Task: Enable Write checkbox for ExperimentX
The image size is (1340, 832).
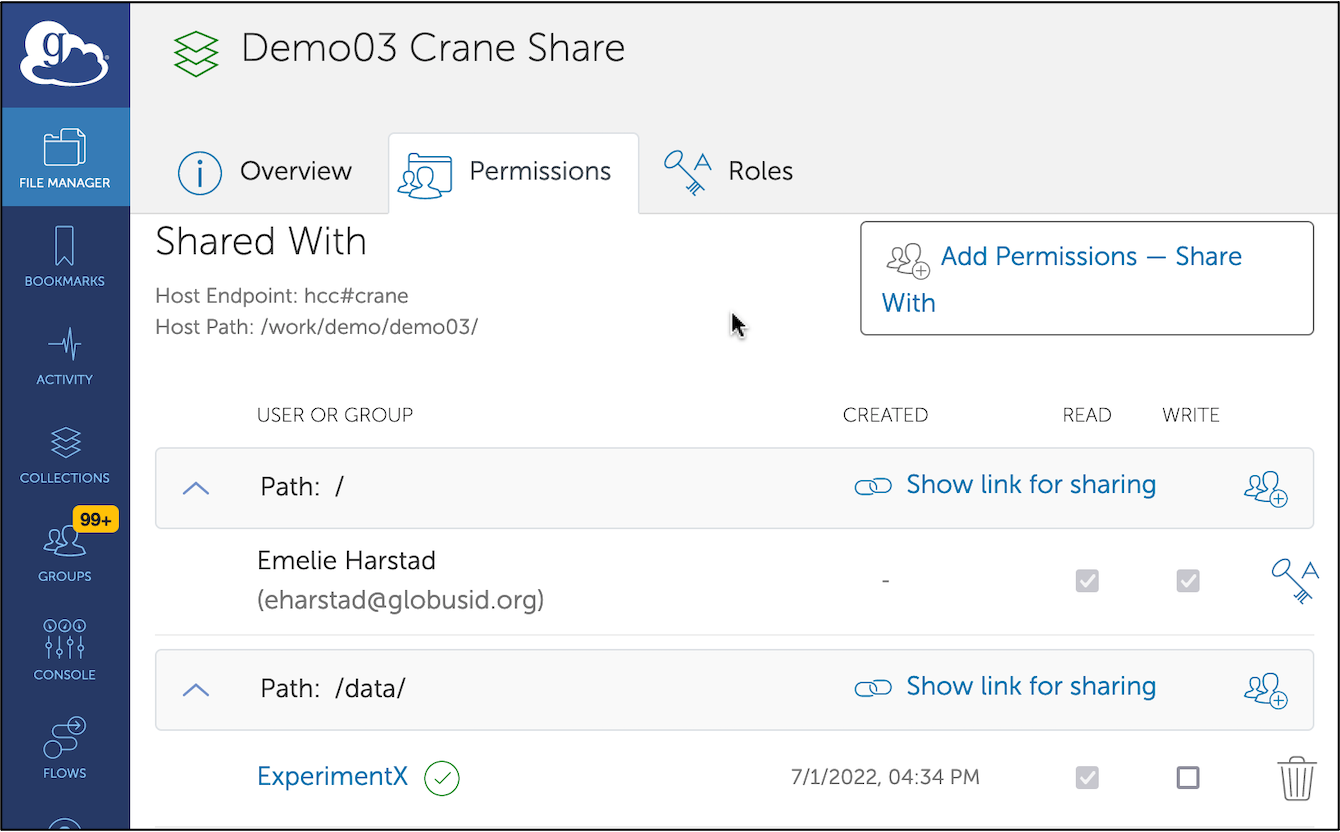Action: pyautogui.click(x=1188, y=777)
